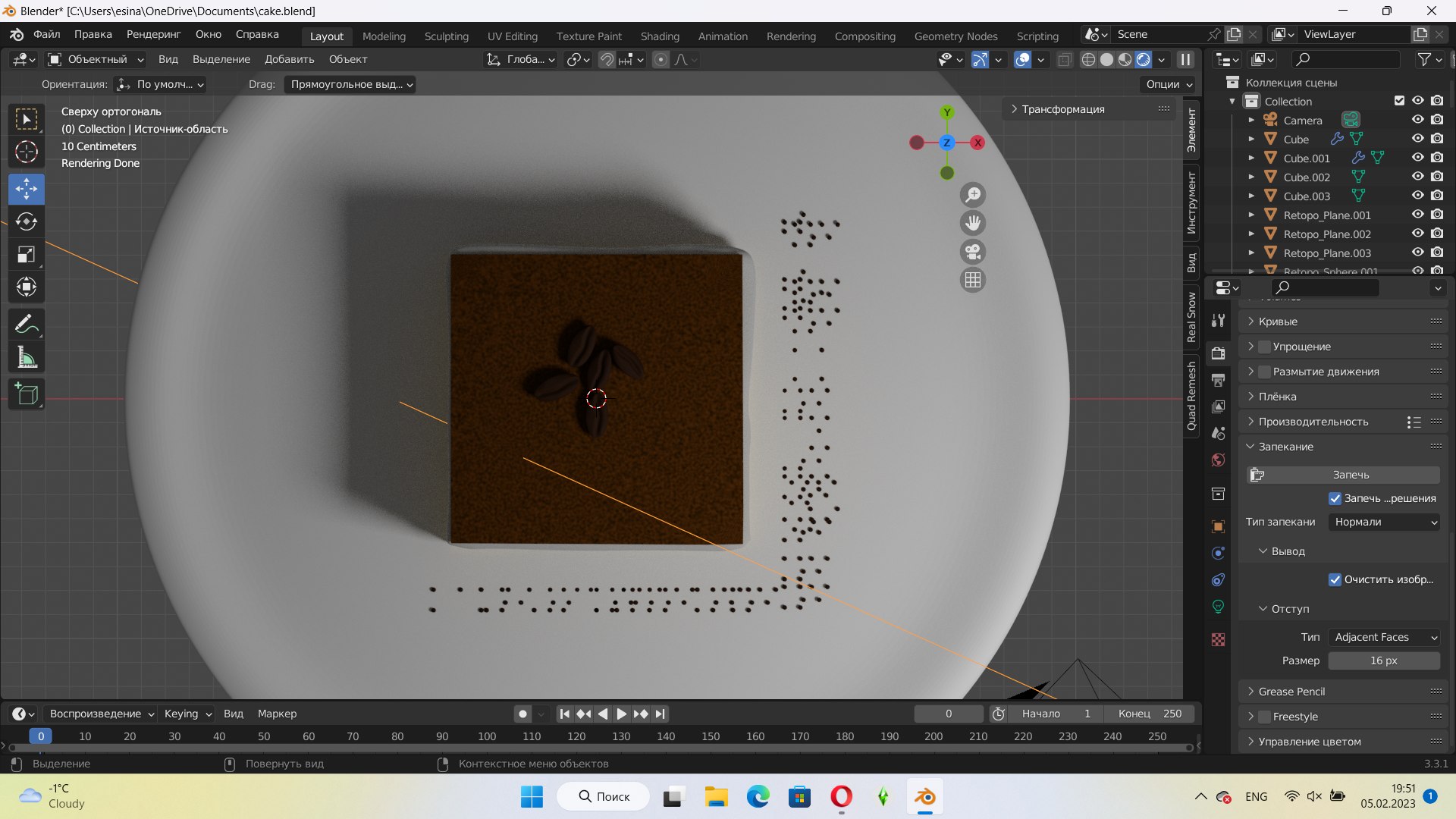Toggle the Упрощение checkbox

click(x=1264, y=347)
